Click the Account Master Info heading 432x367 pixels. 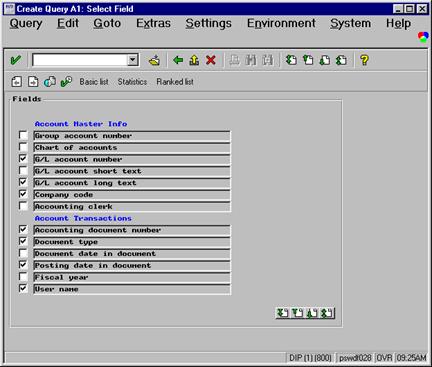tap(81, 124)
